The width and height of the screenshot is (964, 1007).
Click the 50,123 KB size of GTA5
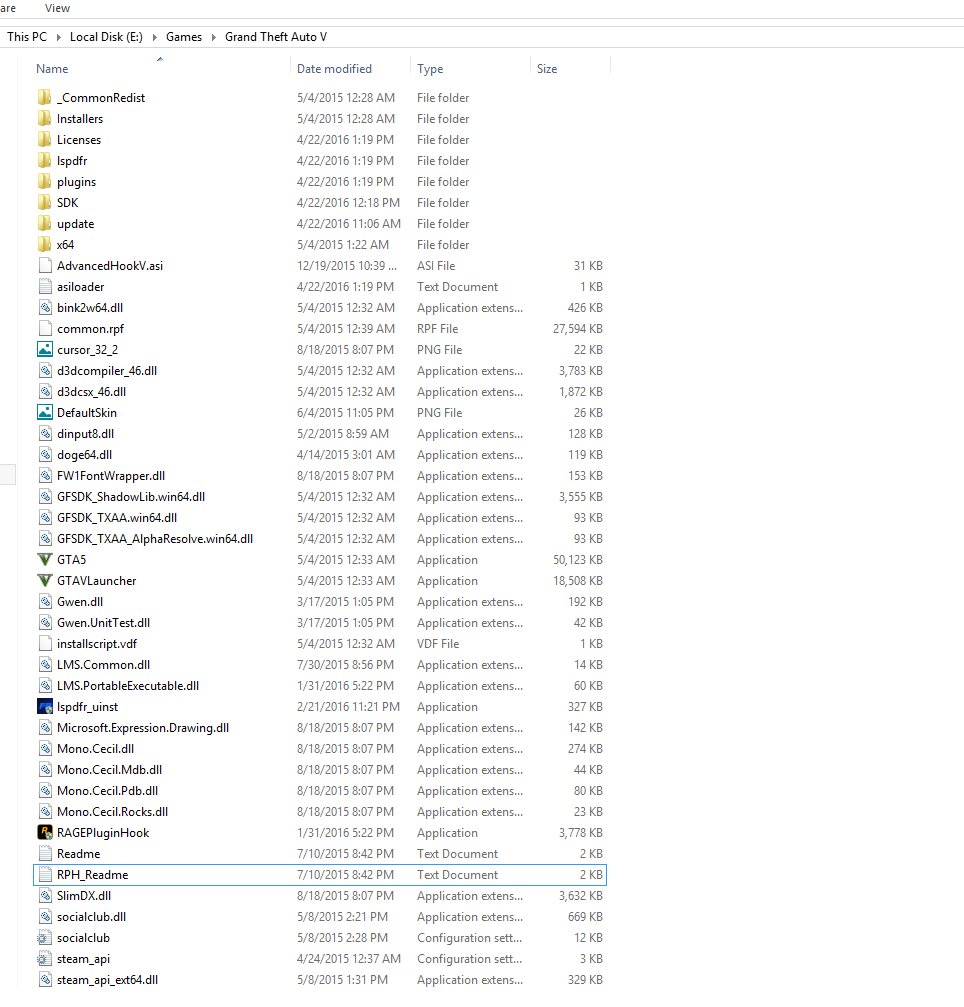pos(577,560)
